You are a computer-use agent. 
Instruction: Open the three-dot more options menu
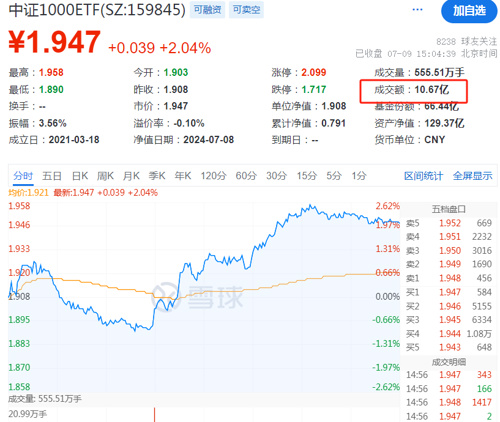417,10
